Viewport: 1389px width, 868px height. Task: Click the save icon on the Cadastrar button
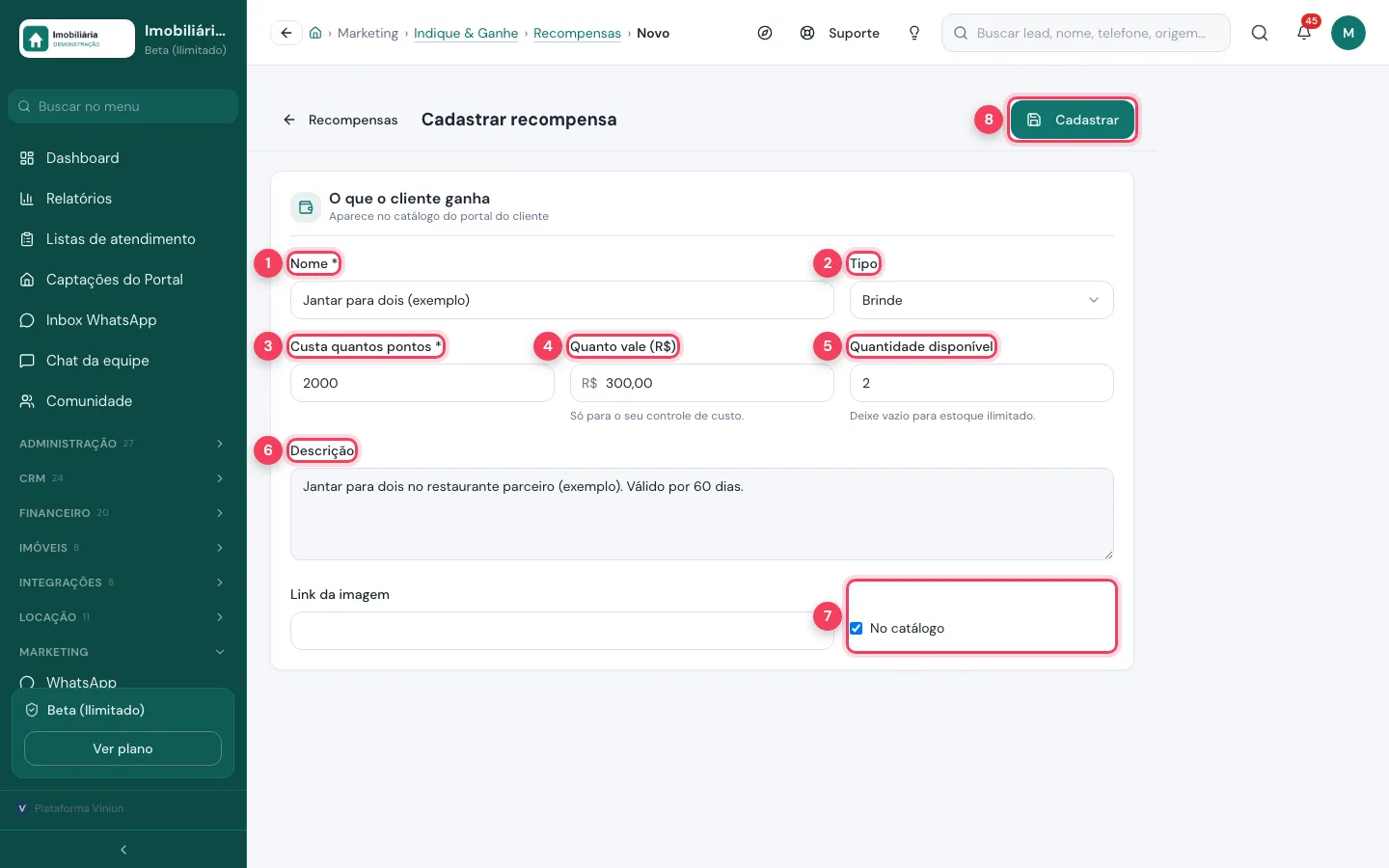1034,120
